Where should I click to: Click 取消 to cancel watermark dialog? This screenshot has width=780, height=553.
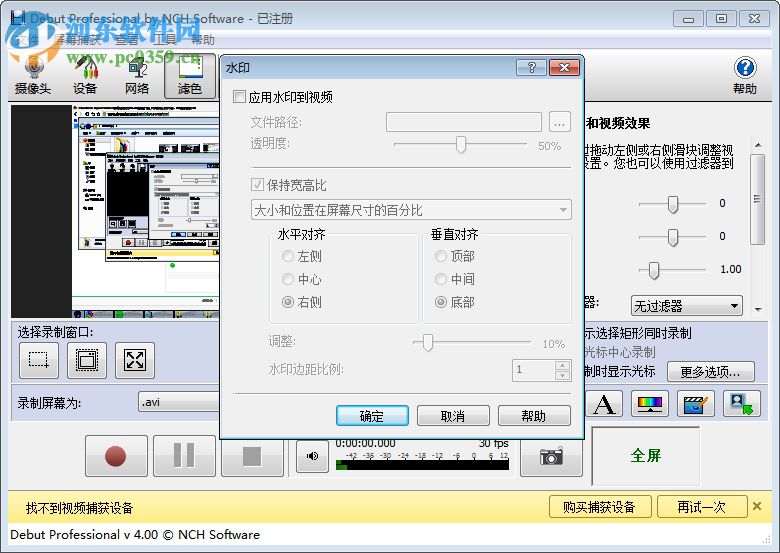pyautogui.click(x=453, y=416)
